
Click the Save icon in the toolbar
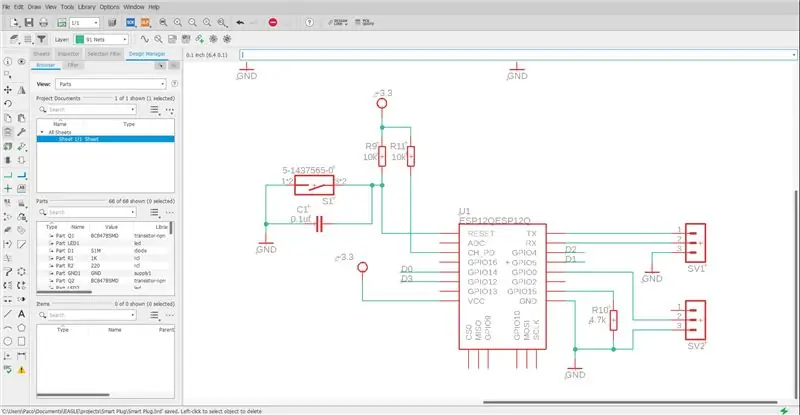29,22
